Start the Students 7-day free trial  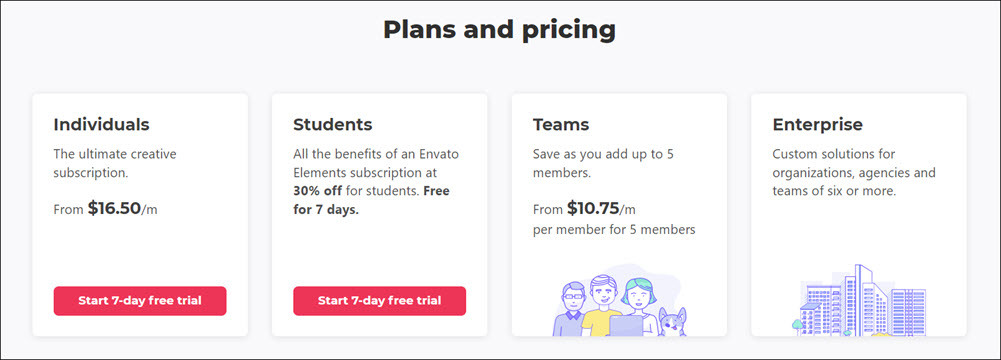tap(379, 301)
